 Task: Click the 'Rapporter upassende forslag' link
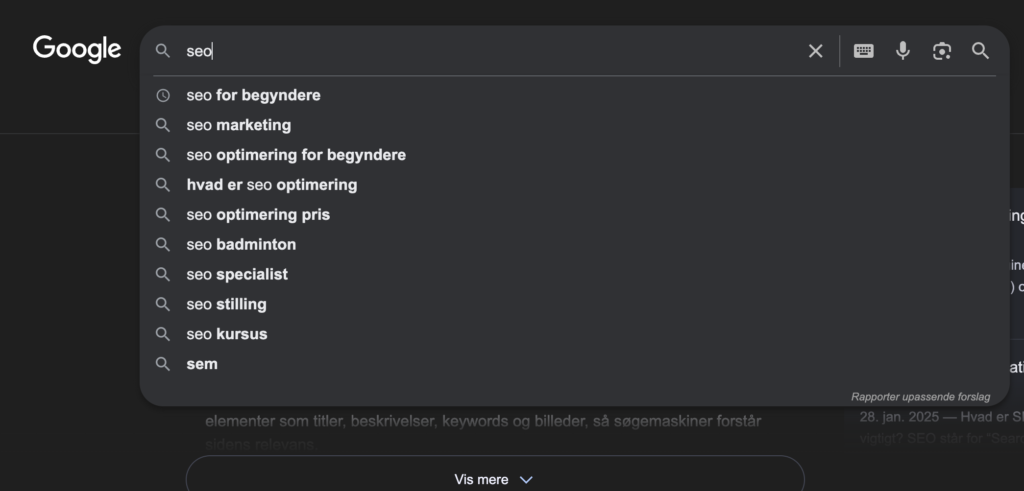coord(920,397)
